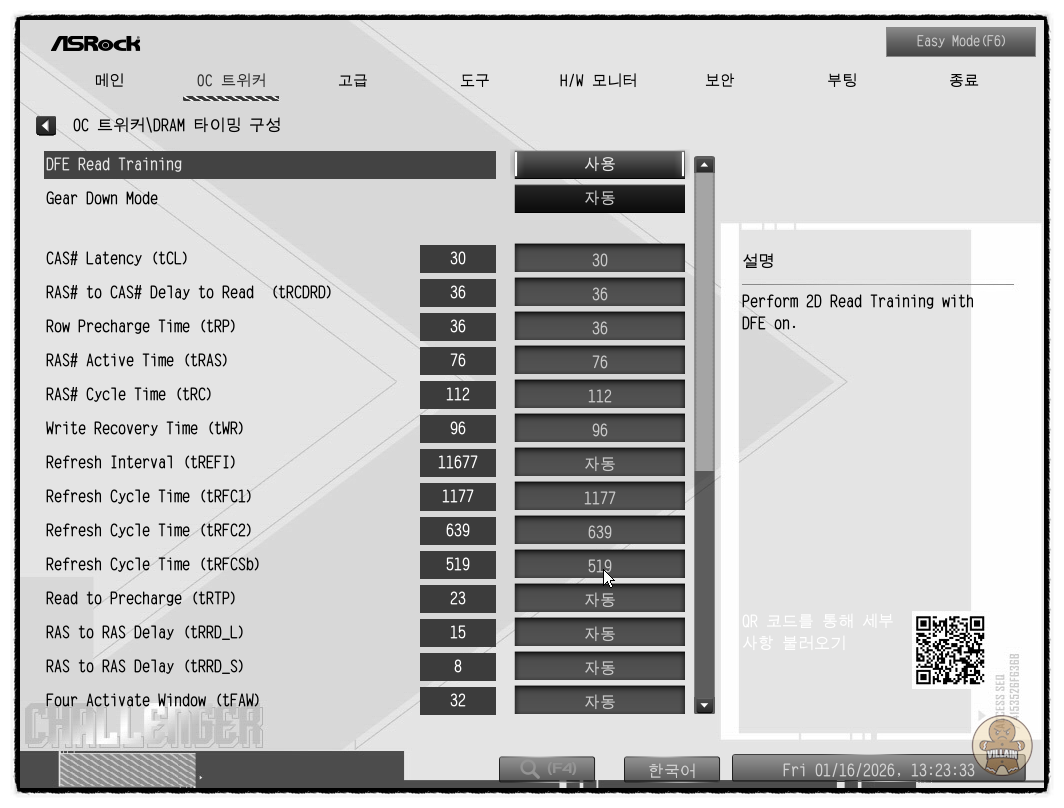
Task: Open Refresh Interval (tREFI) auto dropdown
Action: (x=599, y=463)
